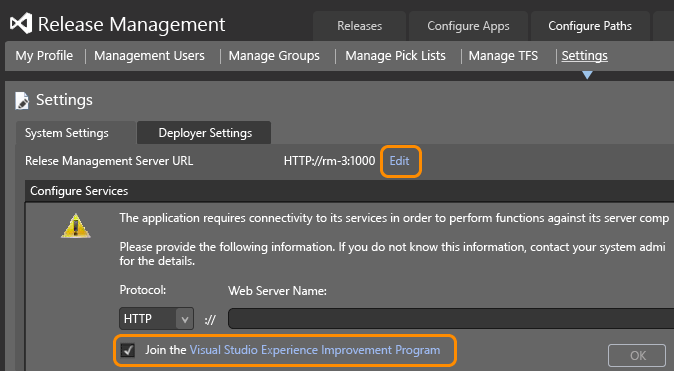Click the yellow warning triangle icon
Screen dimensions: 674x371
click(x=76, y=226)
